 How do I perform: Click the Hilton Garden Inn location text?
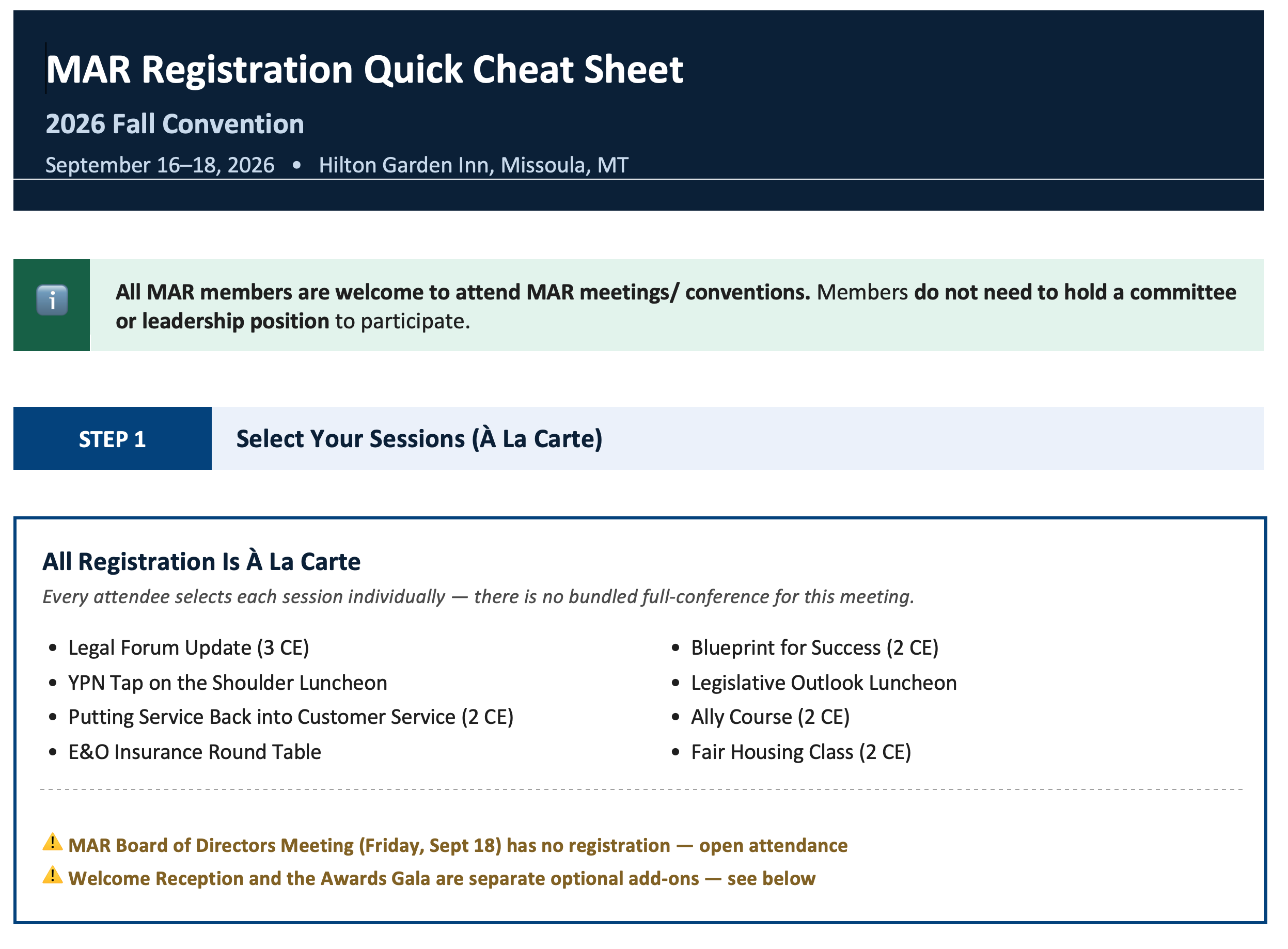[474, 165]
